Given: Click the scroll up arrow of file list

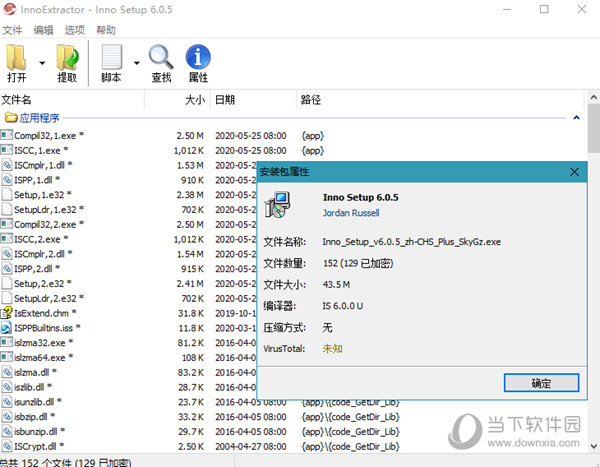Looking at the screenshot, I should 593,98.
